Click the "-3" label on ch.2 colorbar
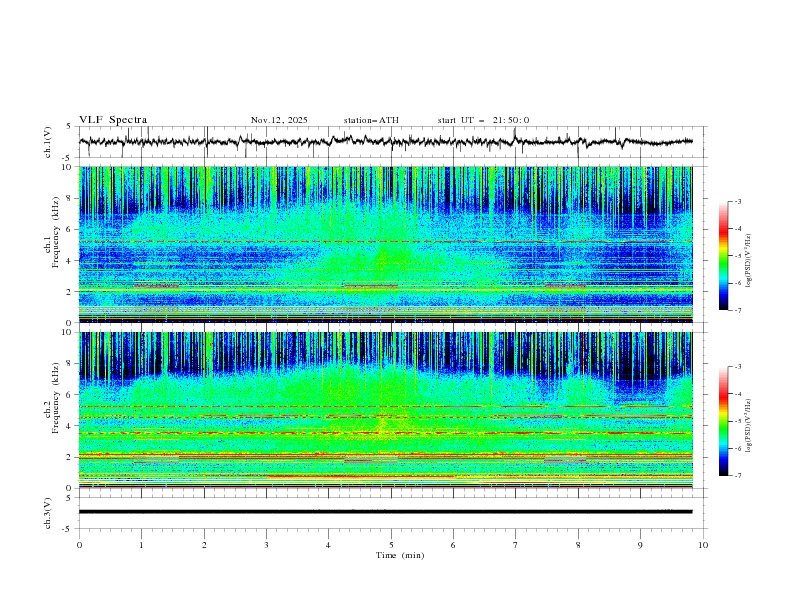Viewport: 792px width, 612px height. 737,367
